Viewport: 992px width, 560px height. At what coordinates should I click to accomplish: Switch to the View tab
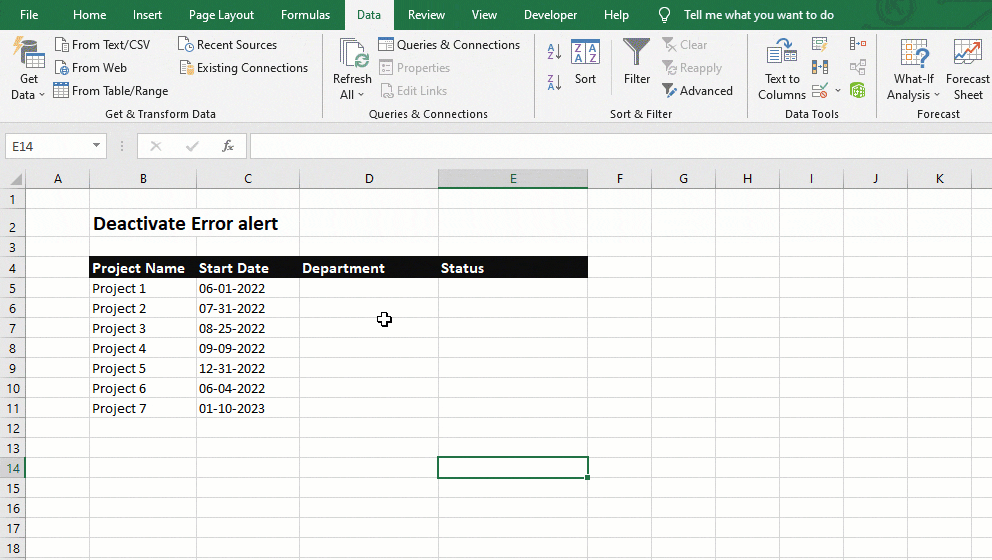click(484, 15)
